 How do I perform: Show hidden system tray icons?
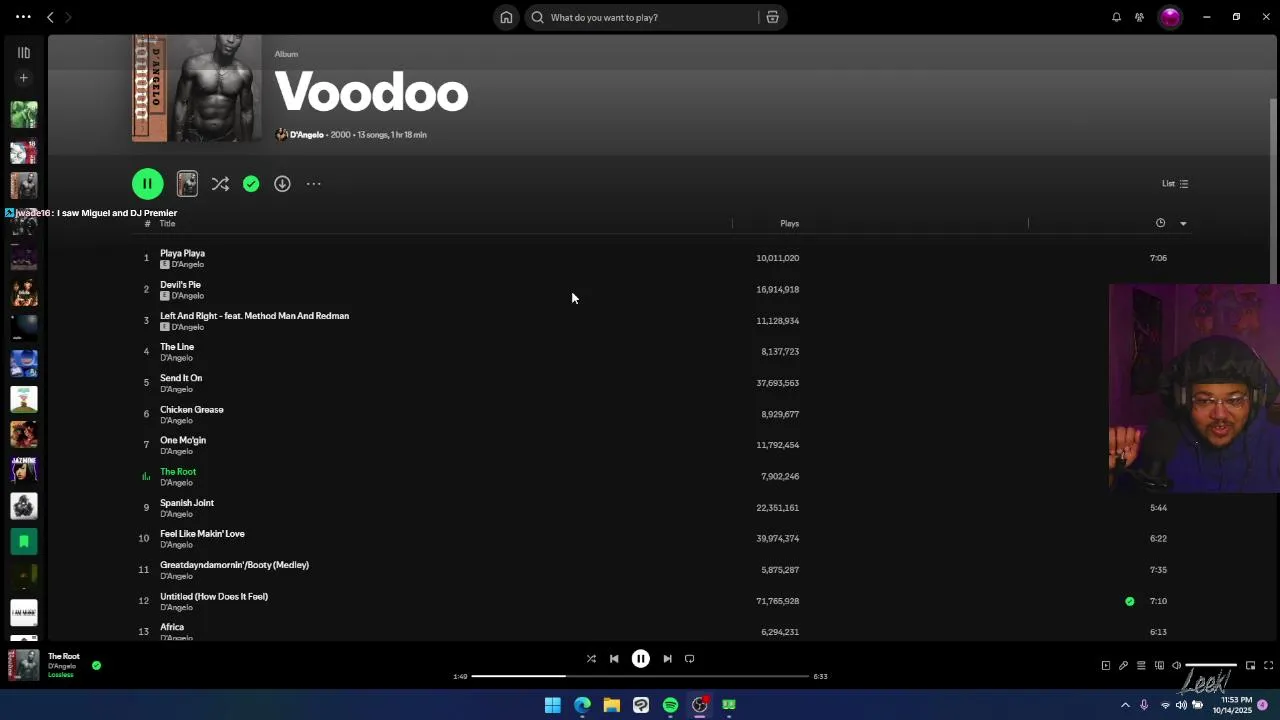point(1125,705)
